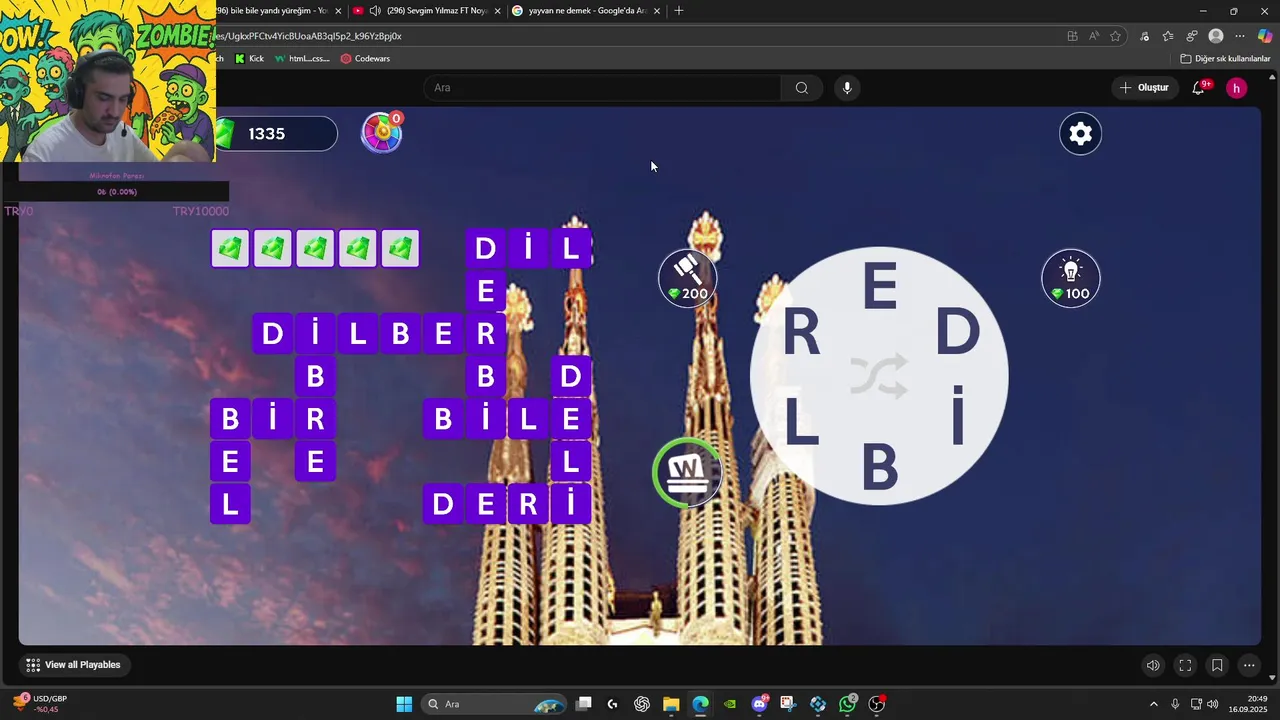Viewport: 1280px width, 720px height.
Task: Add page to favorites star
Action: (1116, 36)
